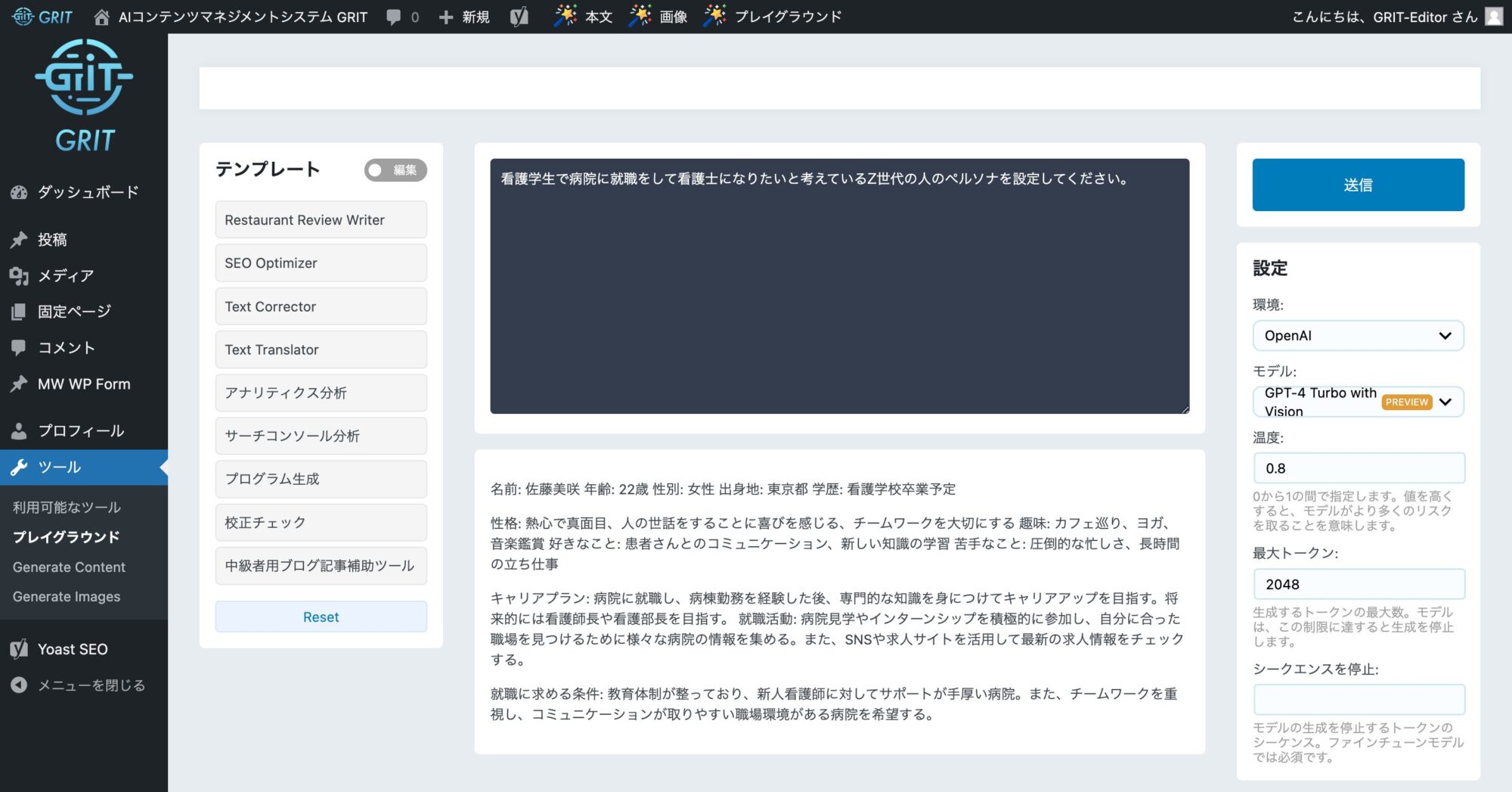This screenshot has width=1512, height=792.
Task: Open the モデル GPT-4 Turbo with Vision dropdown
Action: (1358, 402)
